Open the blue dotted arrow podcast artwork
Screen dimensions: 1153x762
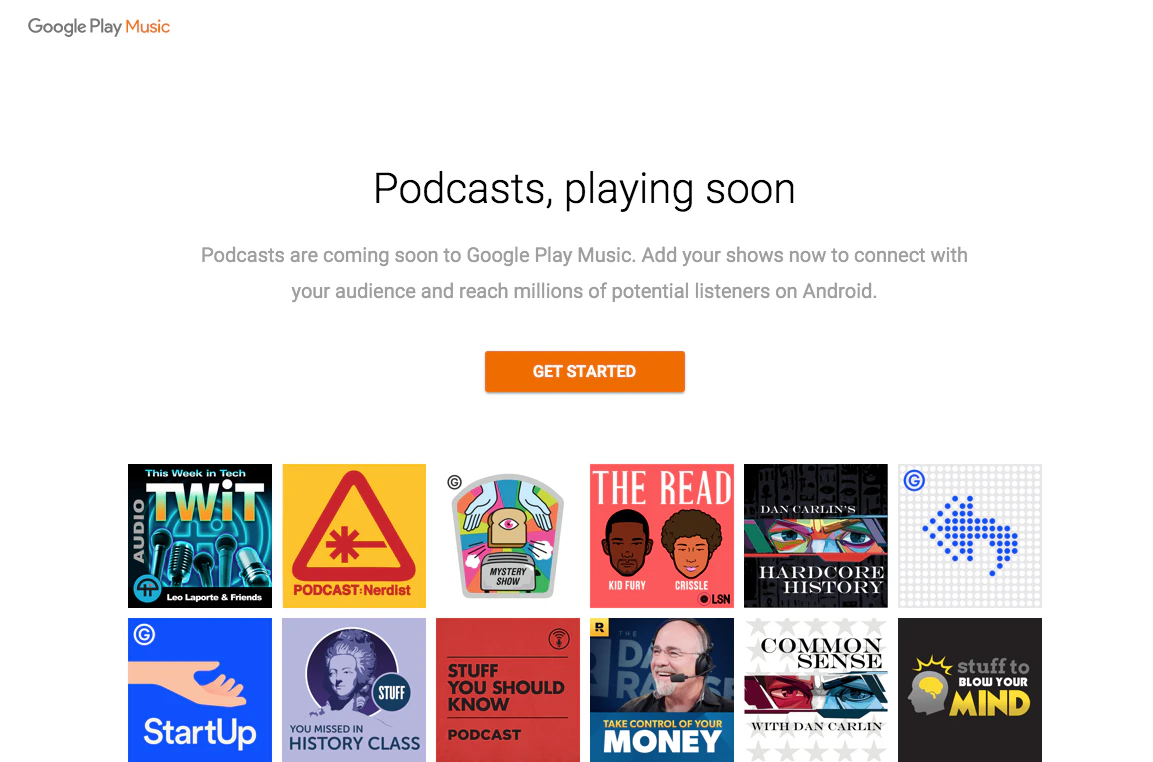click(970, 535)
